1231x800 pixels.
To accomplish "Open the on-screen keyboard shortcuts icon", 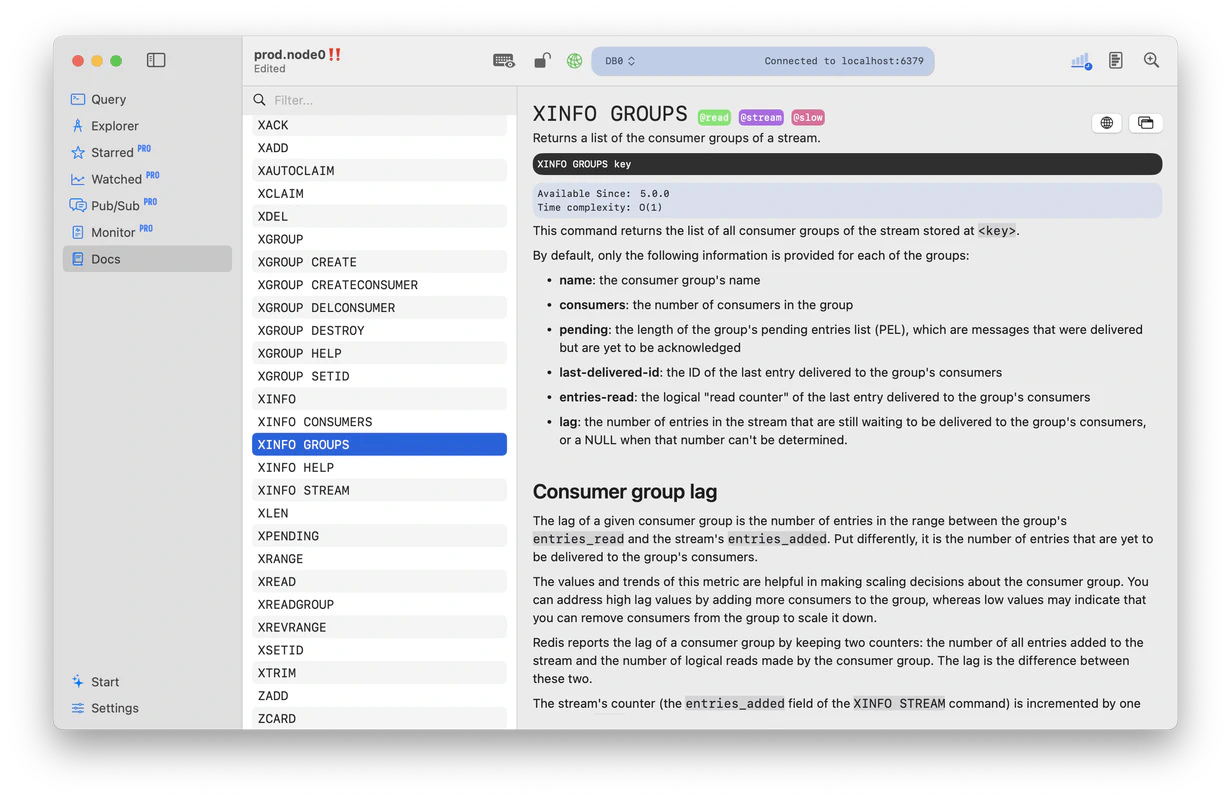I will 504,60.
